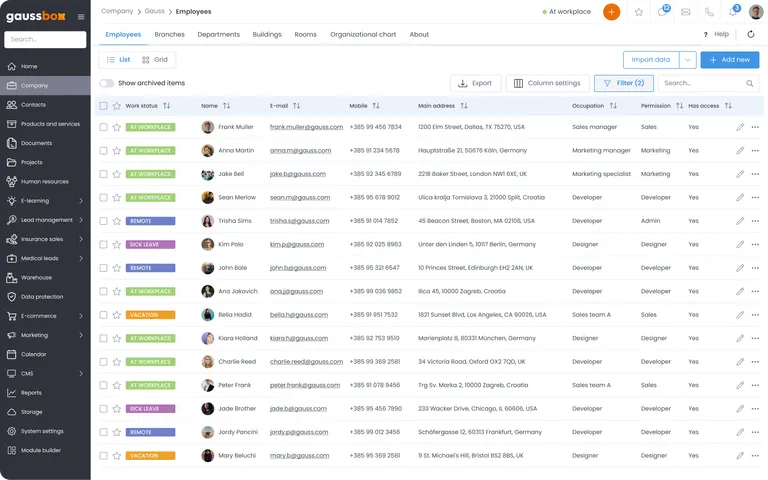Favorite Jake Bell with star icon
Viewport: 768px width, 480px height.
click(117, 174)
